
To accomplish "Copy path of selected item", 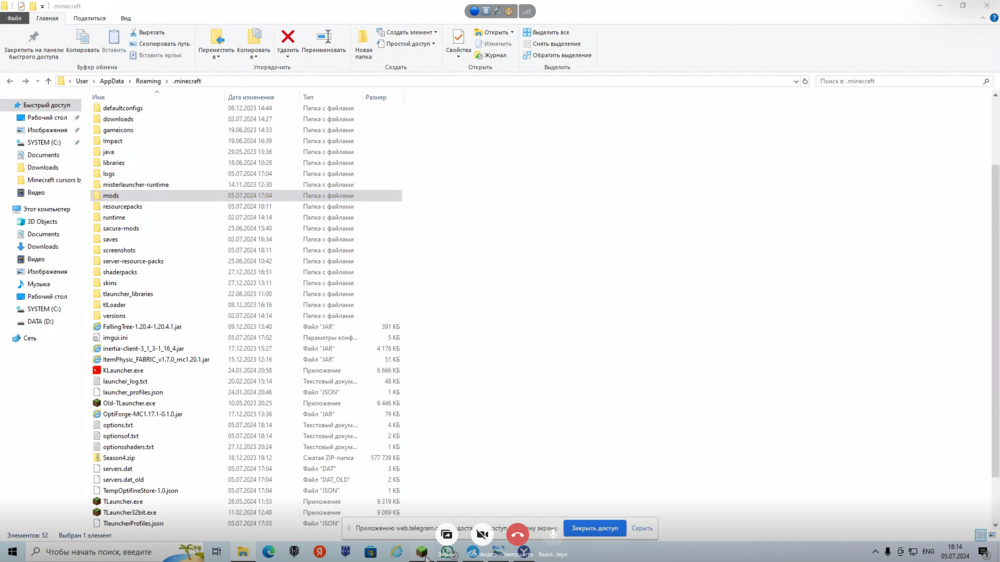I will [x=159, y=43].
